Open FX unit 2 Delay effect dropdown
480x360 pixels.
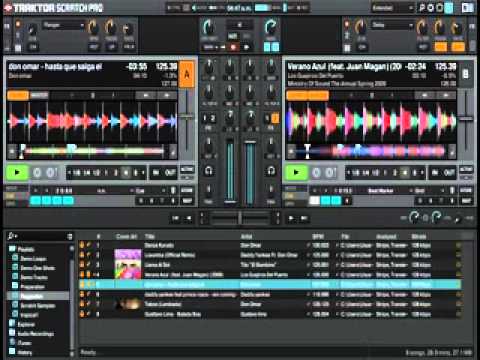[x=392, y=25]
